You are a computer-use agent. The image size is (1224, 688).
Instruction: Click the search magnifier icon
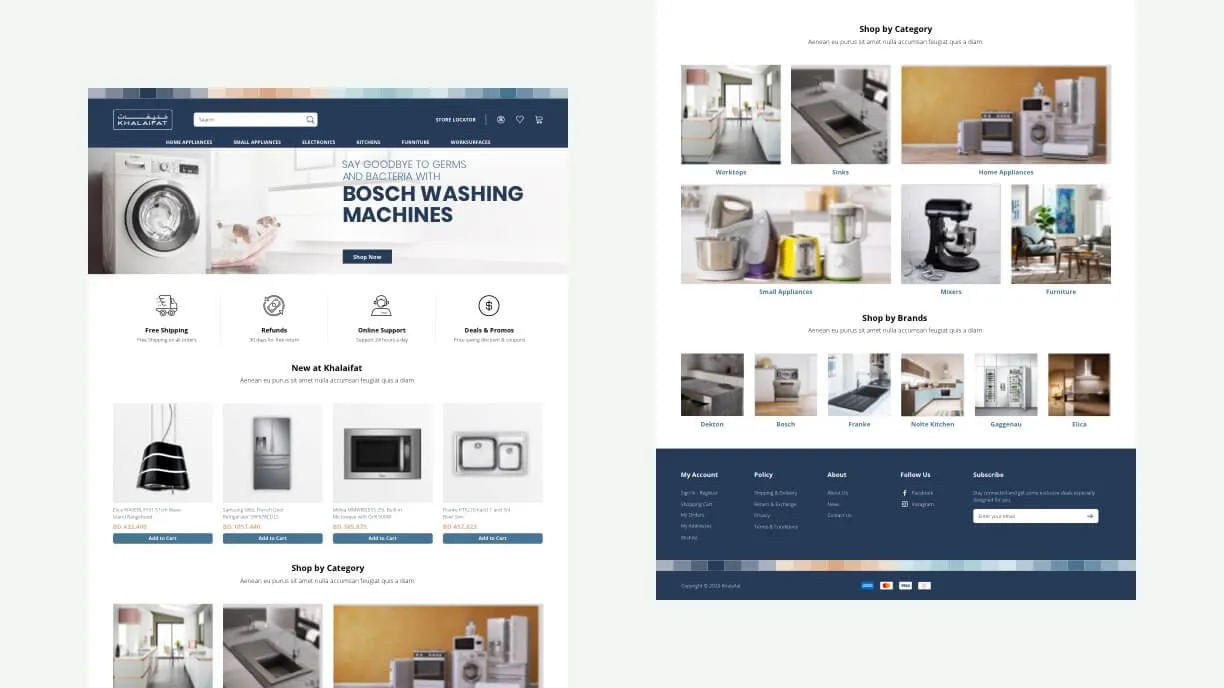[x=311, y=119]
